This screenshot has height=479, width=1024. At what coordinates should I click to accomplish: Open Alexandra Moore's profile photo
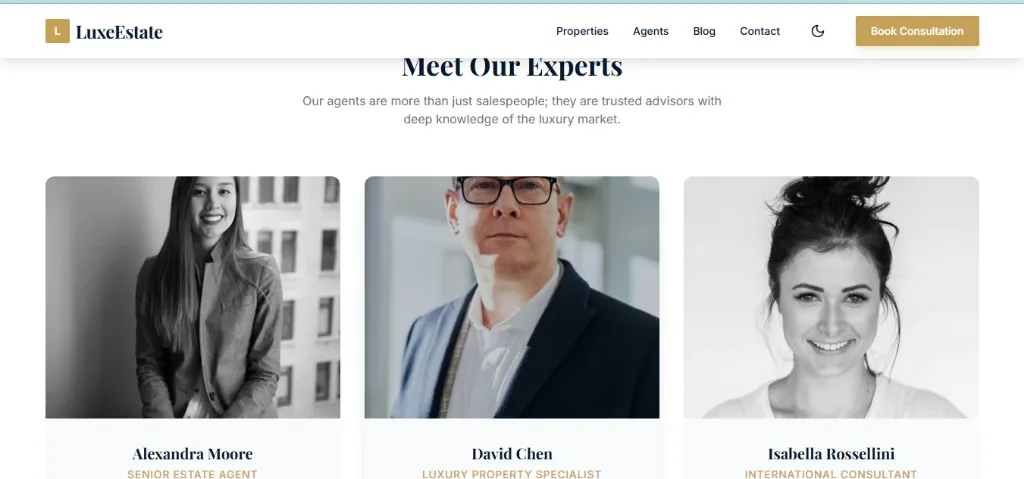193,297
